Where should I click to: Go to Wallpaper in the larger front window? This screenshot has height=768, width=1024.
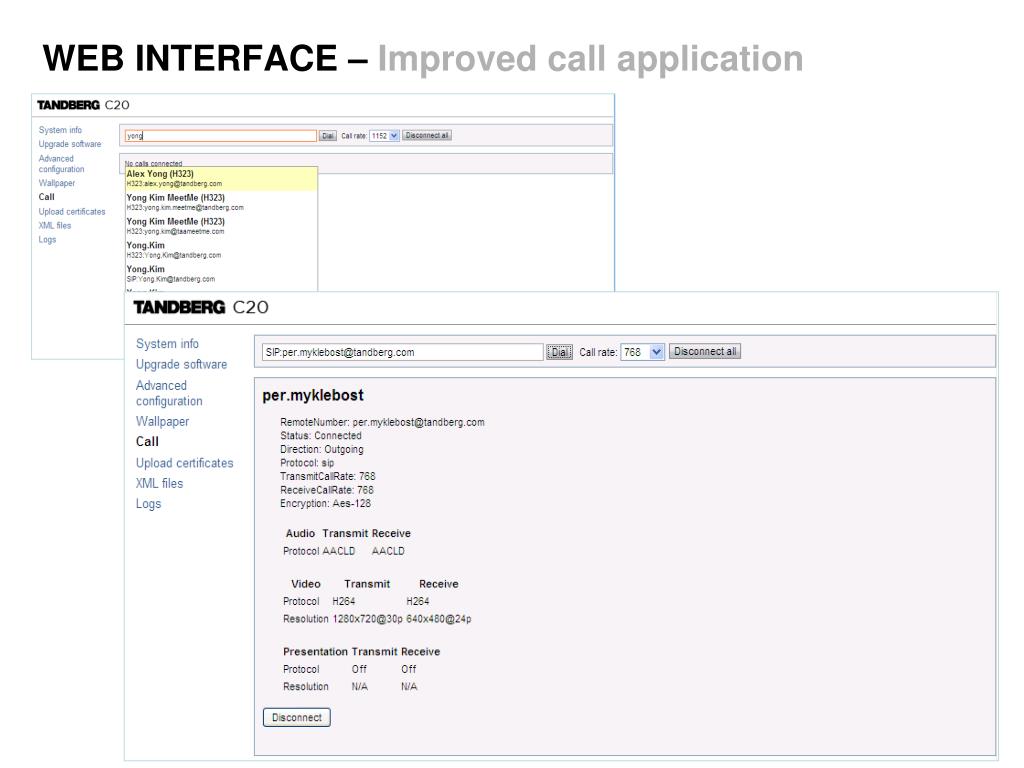pos(163,421)
